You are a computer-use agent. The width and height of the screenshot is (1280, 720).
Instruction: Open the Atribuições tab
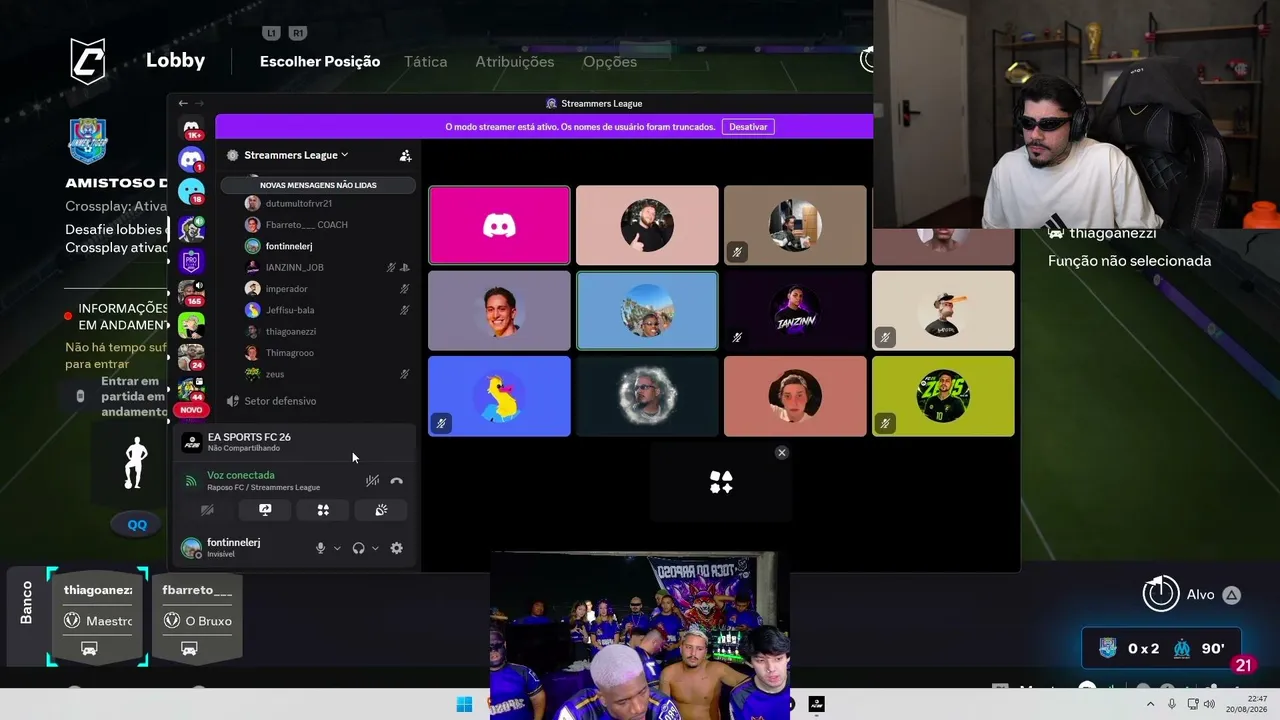point(514,61)
